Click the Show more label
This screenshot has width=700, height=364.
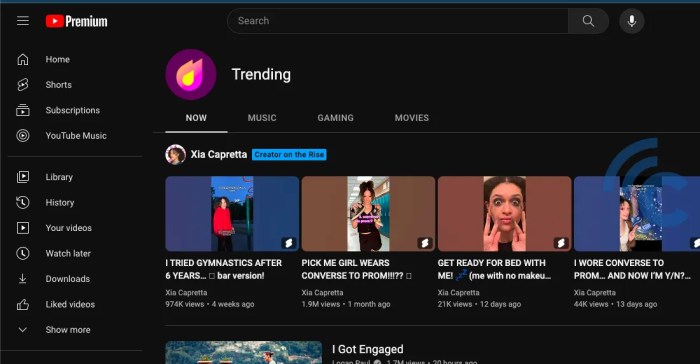pyautogui.click(x=68, y=330)
